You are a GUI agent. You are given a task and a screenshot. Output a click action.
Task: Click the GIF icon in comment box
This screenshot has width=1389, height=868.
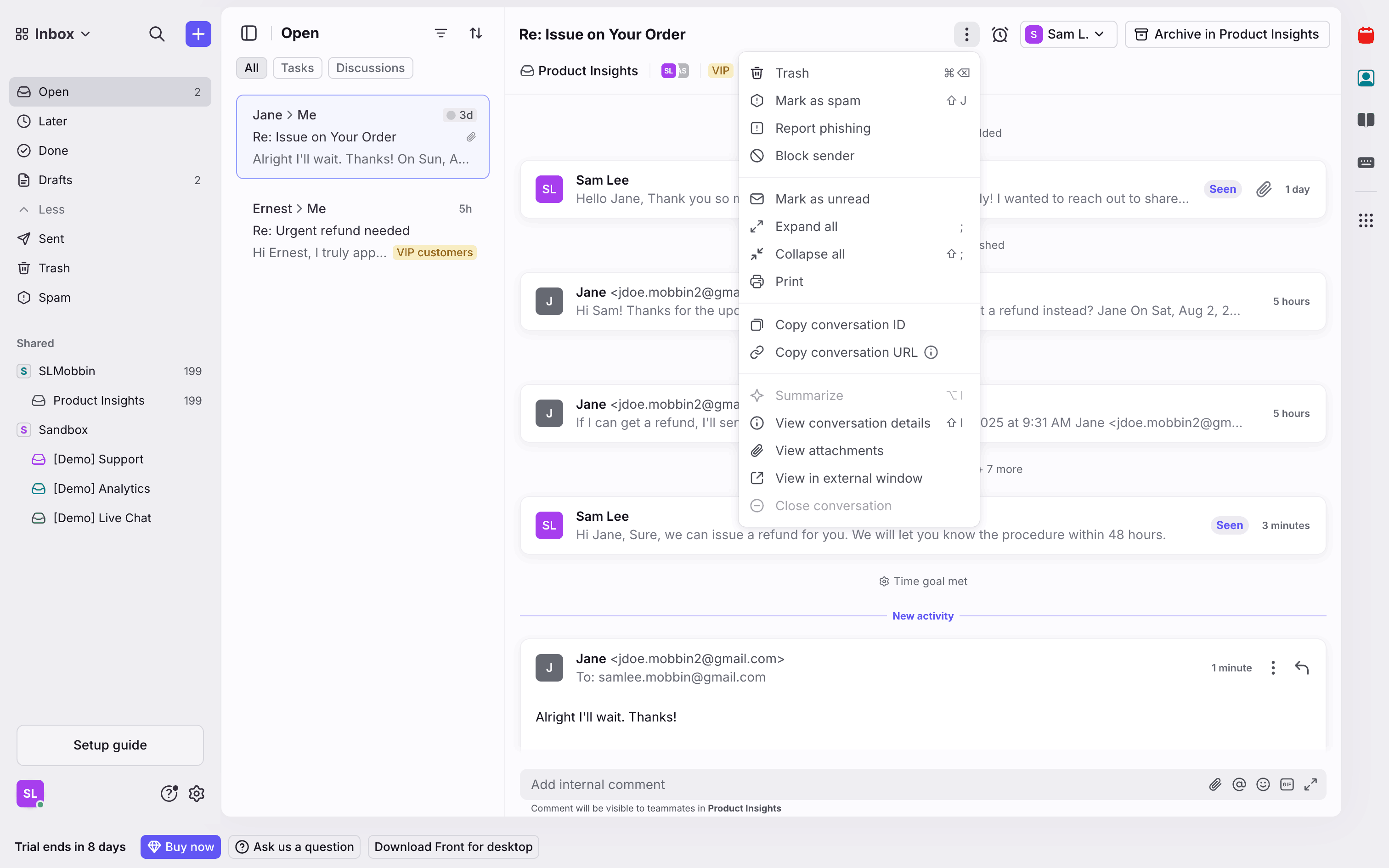[x=1286, y=784]
